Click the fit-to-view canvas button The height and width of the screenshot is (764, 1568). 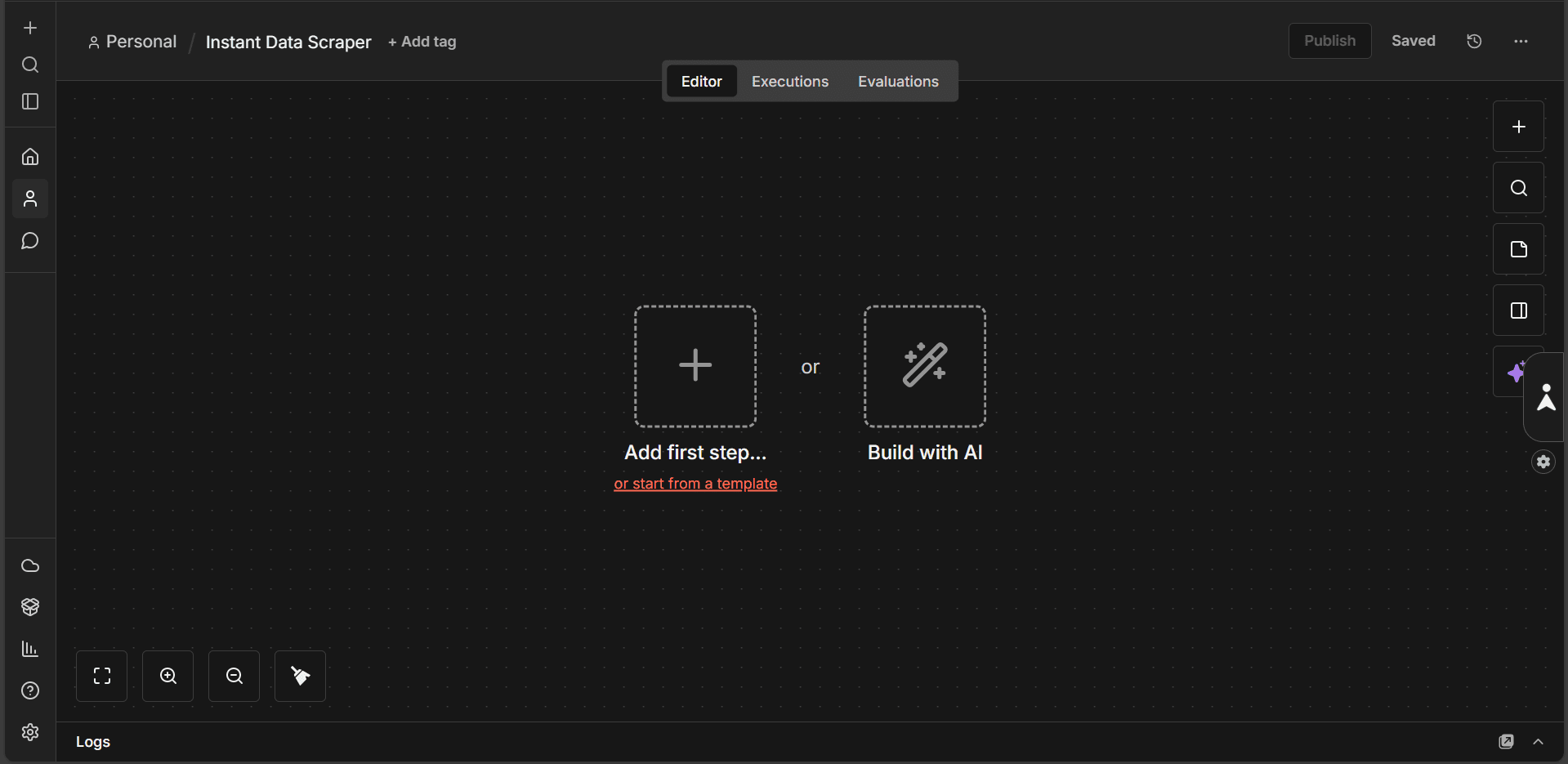click(x=102, y=676)
